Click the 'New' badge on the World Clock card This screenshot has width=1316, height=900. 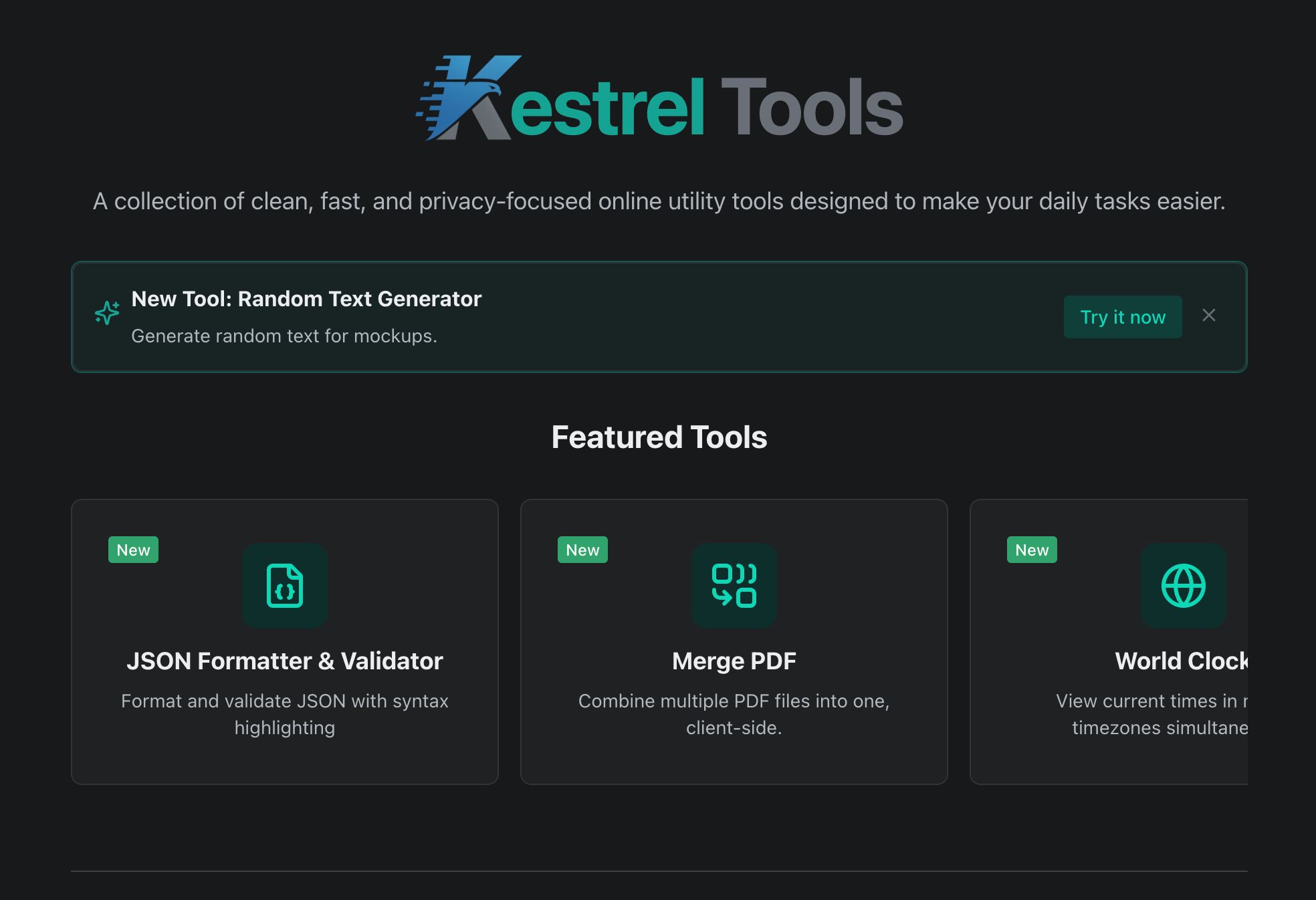tap(1031, 550)
